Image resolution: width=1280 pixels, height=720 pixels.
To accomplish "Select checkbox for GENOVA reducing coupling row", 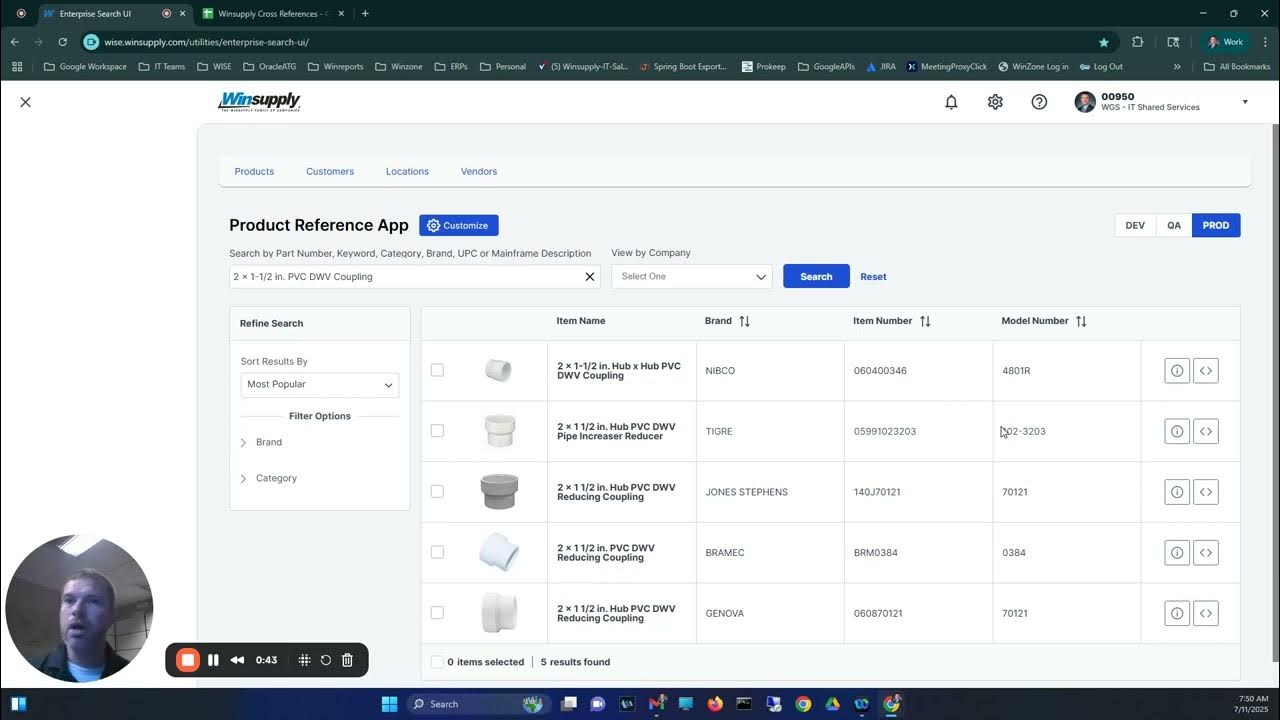I will pyautogui.click(x=437, y=613).
